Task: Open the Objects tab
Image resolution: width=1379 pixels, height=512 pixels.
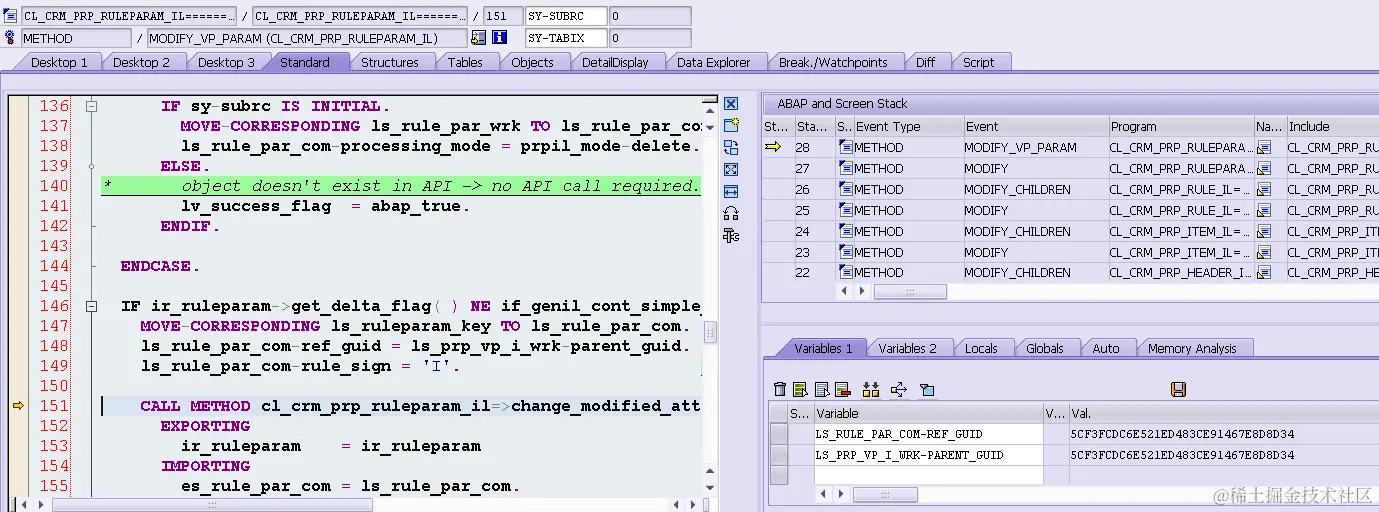Action: coord(532,62)
